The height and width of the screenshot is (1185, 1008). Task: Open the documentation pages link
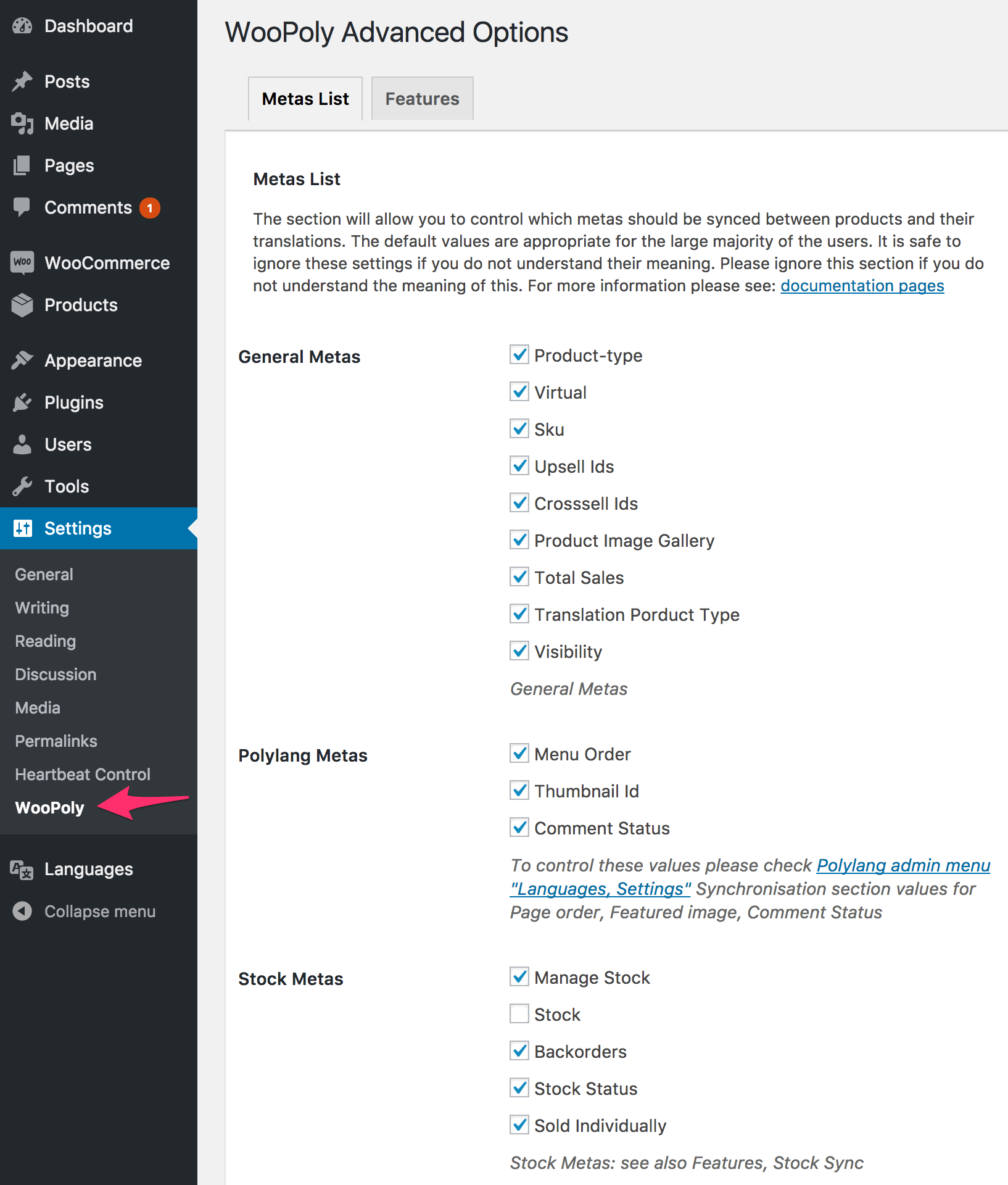pyautogui.click(x=861, y=286)
